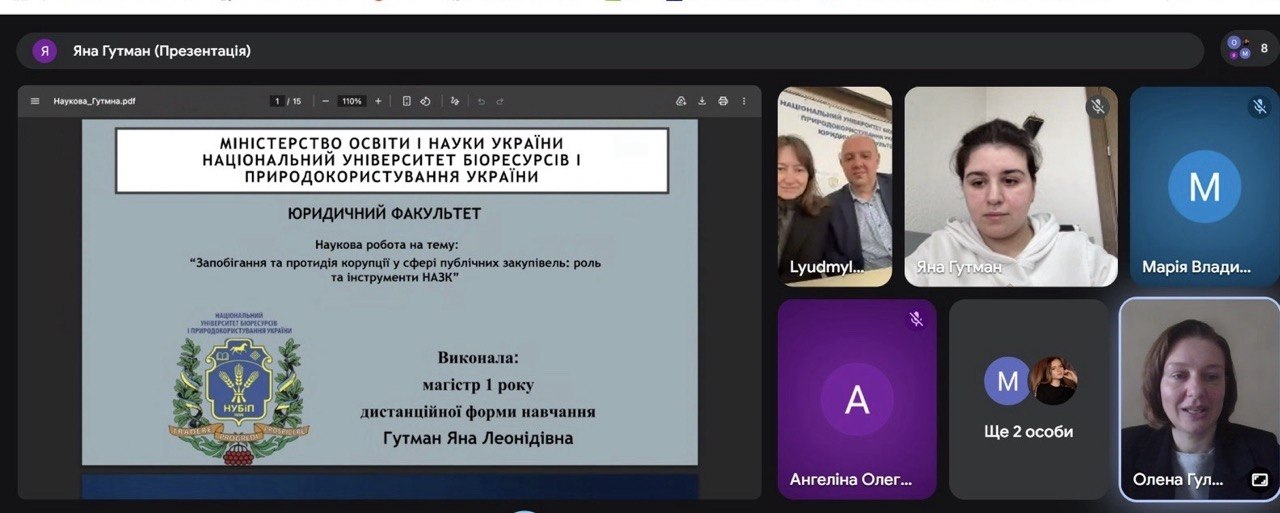This screenshot has height=513, width=1280.
Task: Rotate the PDF counterclockwise
Action: (x=425, y=101)
